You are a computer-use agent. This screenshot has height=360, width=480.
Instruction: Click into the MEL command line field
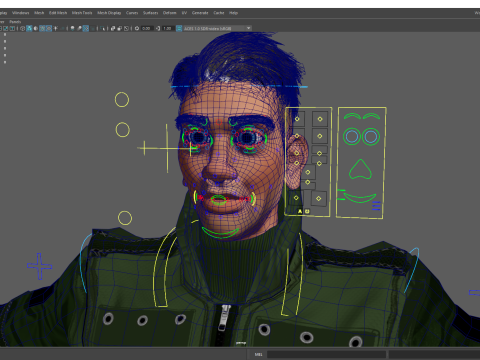coord(326,354)
